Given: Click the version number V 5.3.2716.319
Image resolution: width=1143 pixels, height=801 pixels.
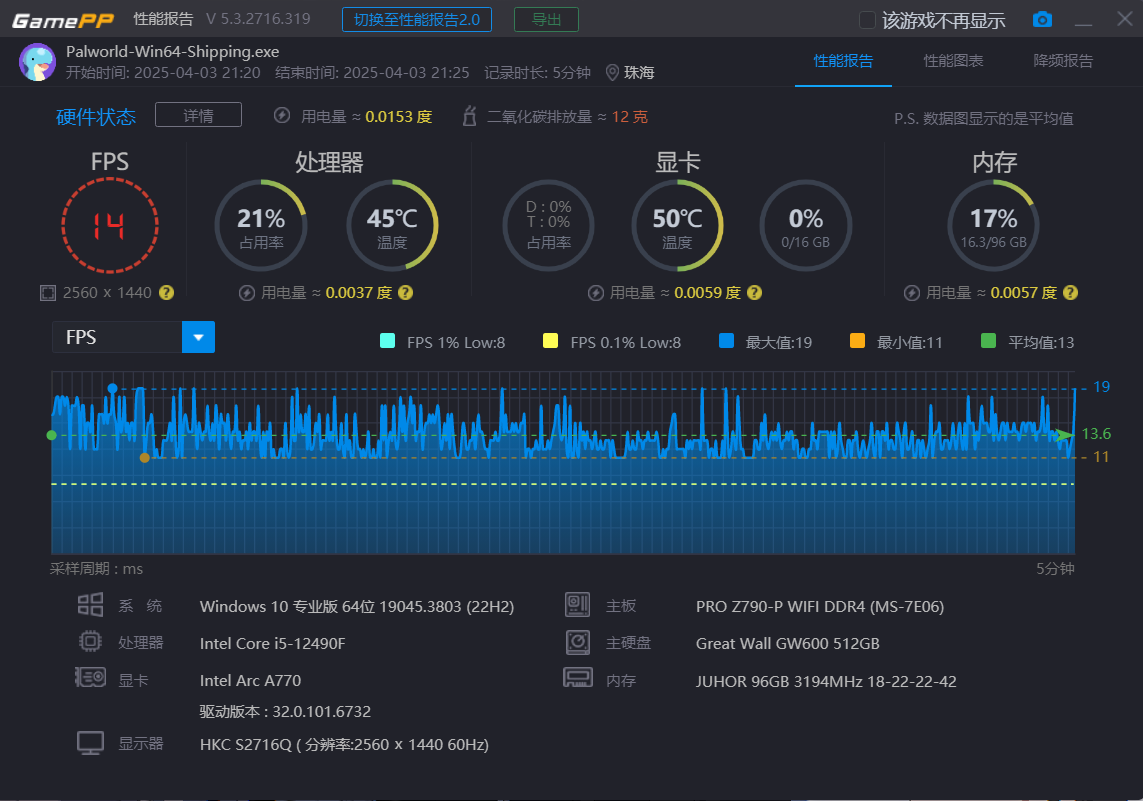Looking at the screenshot, I should point(258,19).
